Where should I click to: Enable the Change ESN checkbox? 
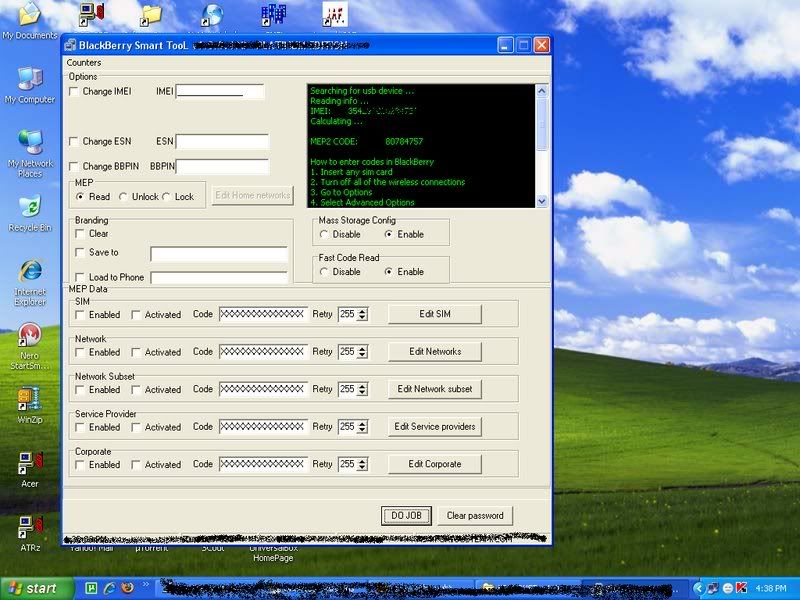(74, 141)
